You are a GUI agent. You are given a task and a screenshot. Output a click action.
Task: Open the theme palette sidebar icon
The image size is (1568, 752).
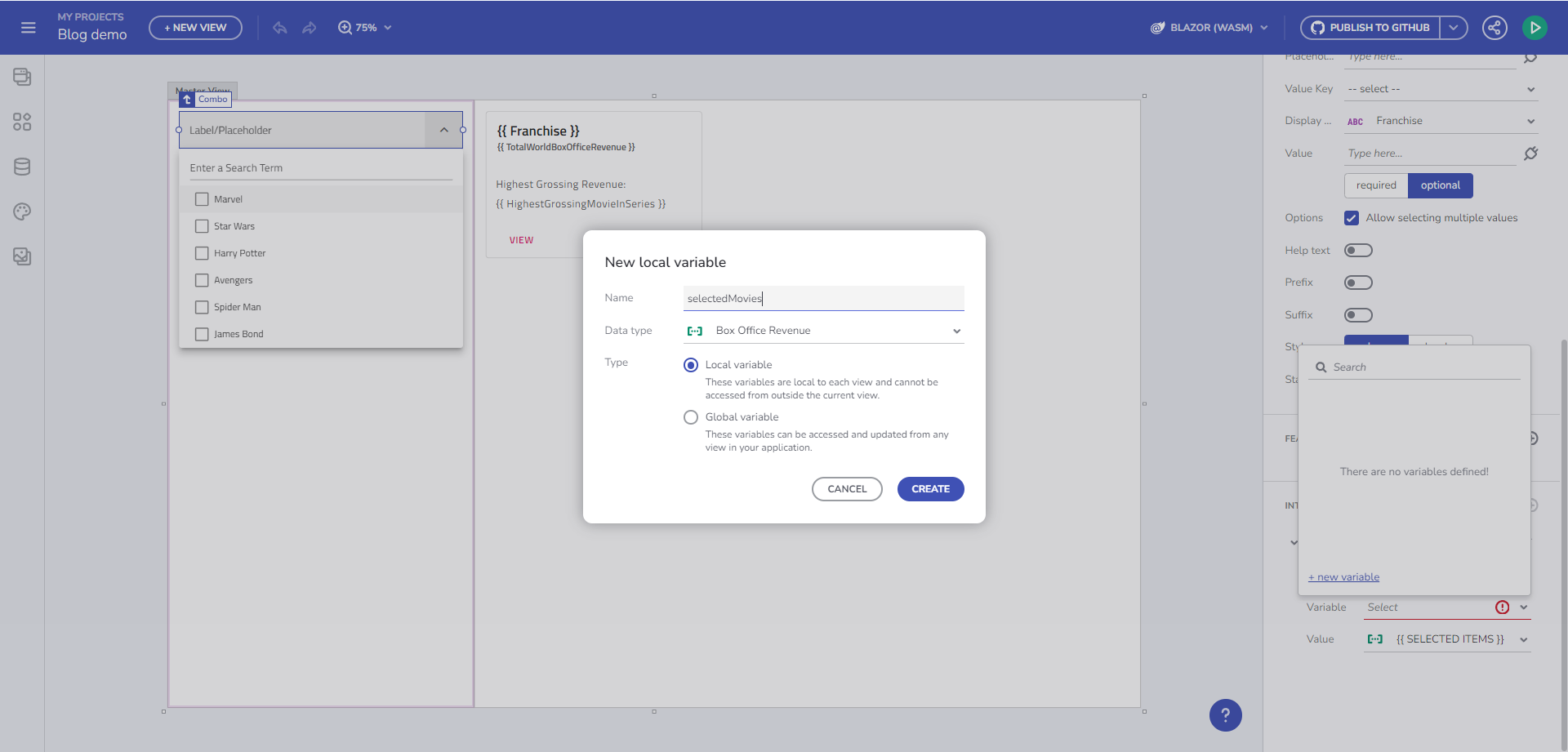(x=22, y=211)
